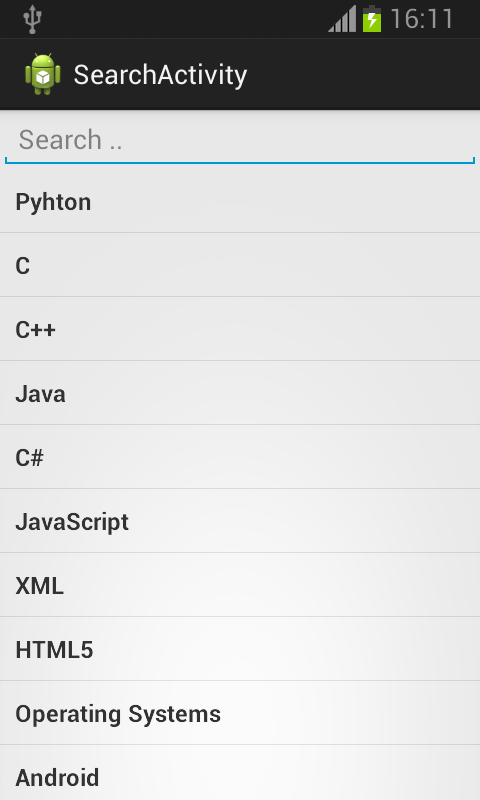Tap the Android list item

point(240,773)
